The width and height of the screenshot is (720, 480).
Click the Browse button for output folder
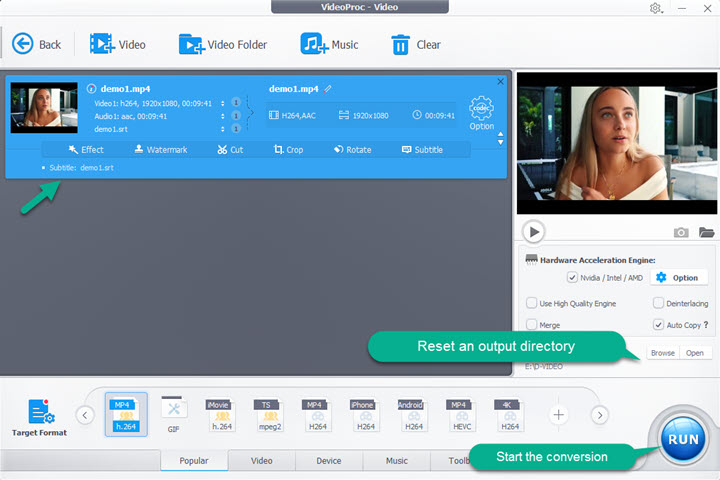[662, 353]
